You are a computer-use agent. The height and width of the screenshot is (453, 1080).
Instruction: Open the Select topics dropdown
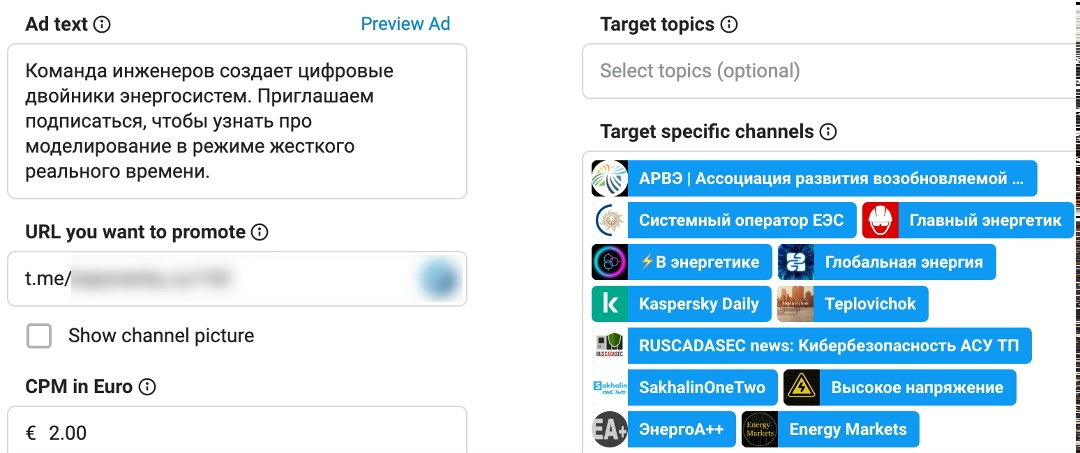(x=830, y=71)
